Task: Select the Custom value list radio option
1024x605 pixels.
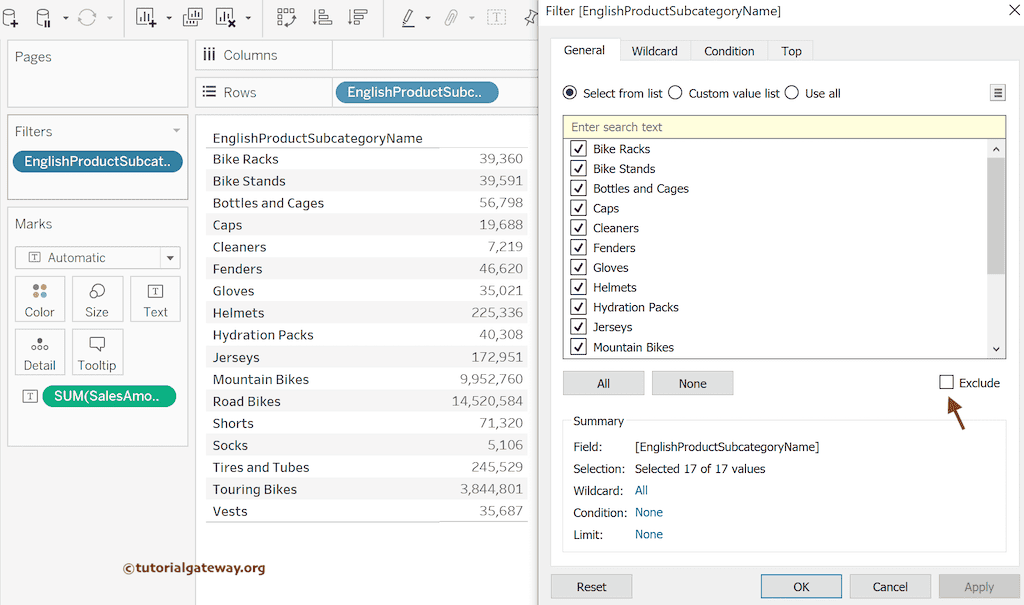Action: (x=676, y=93)
